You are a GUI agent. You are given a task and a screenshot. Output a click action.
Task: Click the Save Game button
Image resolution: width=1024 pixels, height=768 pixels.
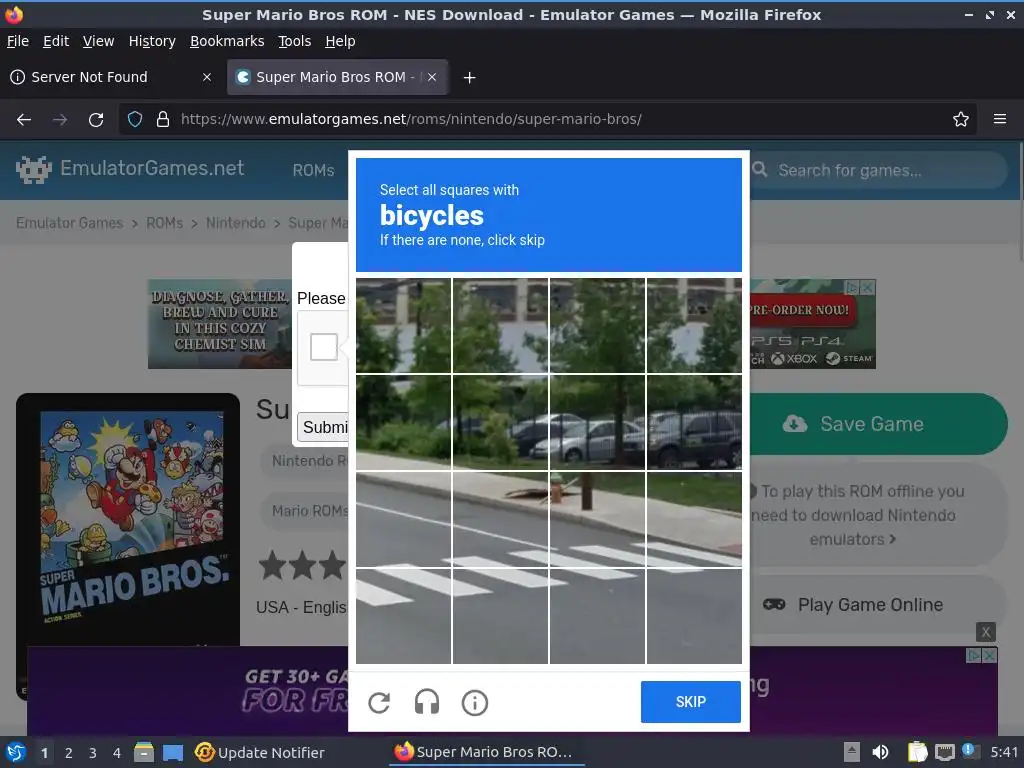point(879,424)
